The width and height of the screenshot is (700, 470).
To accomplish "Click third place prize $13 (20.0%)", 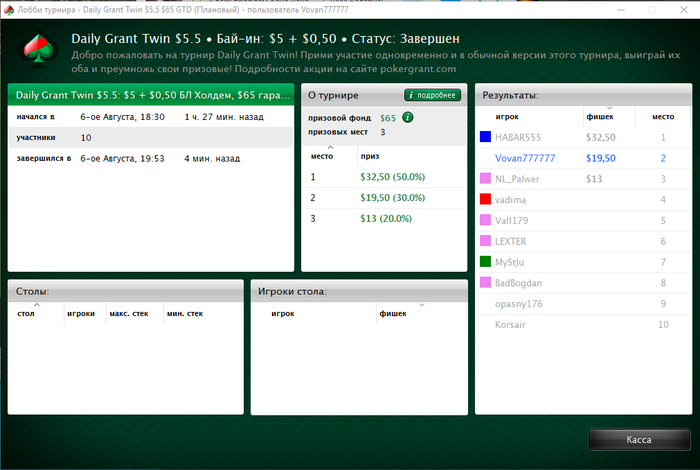I will (386, 218).
